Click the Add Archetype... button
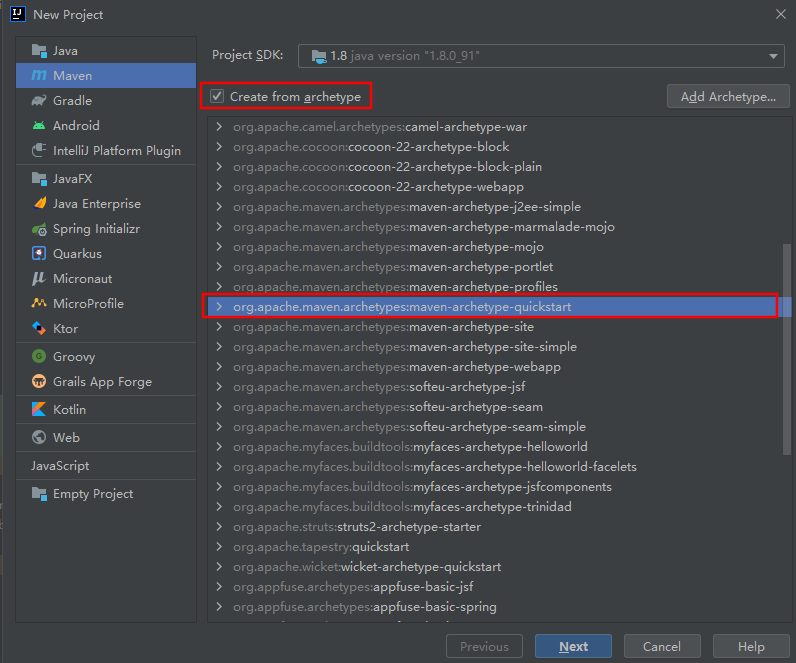 click(x=728, y=96)
